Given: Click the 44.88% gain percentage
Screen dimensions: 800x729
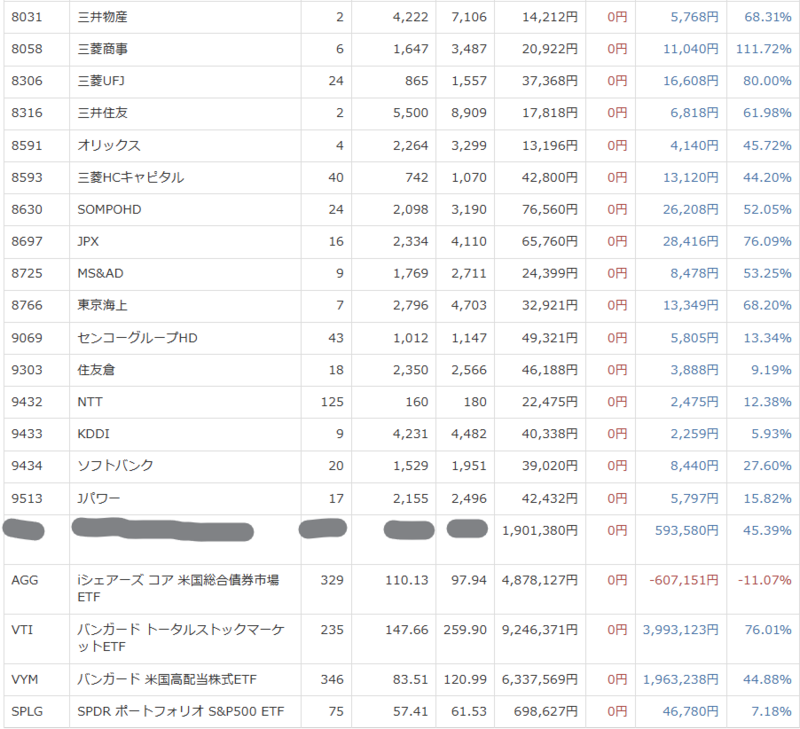Looking at the screenshot, I should 767,680.
